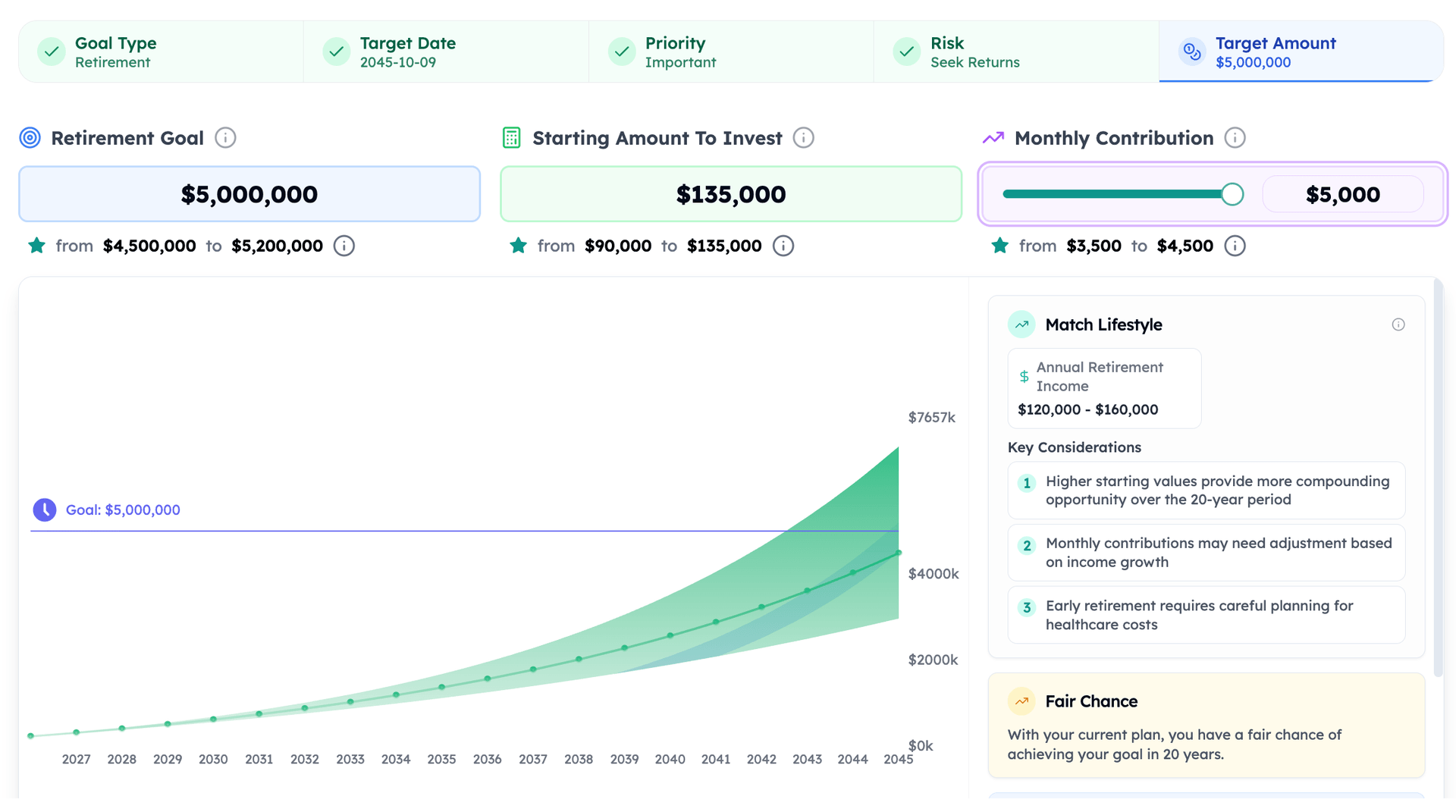The image size is (1456, 812).
Task: Click info icon next to Starting Amount To Invest
Action: point(803,138)
